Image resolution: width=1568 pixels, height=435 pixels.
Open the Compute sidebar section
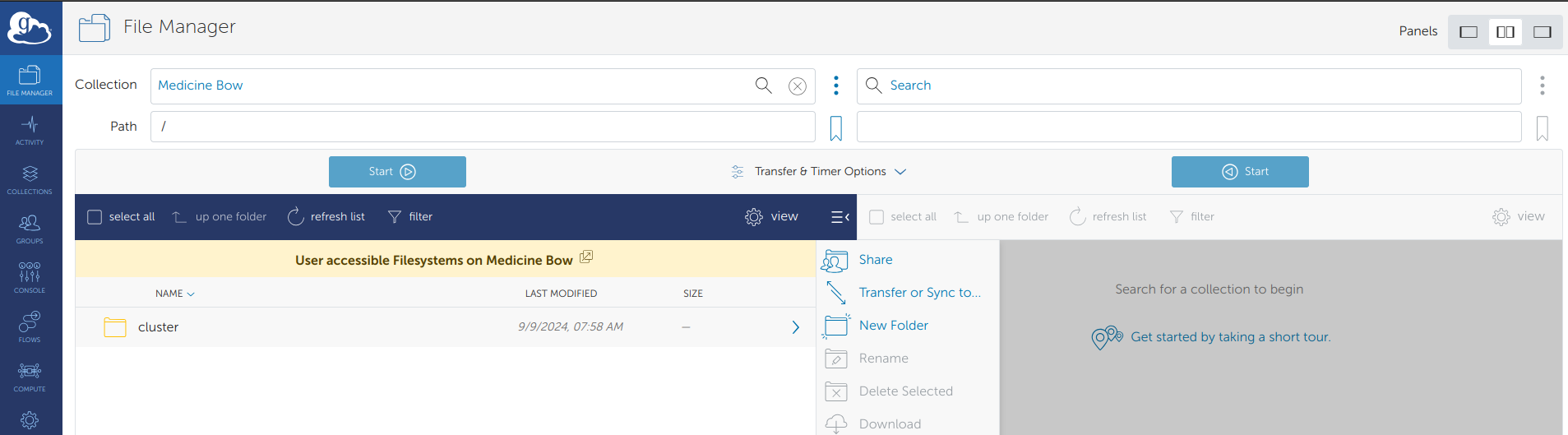(30, 377)
